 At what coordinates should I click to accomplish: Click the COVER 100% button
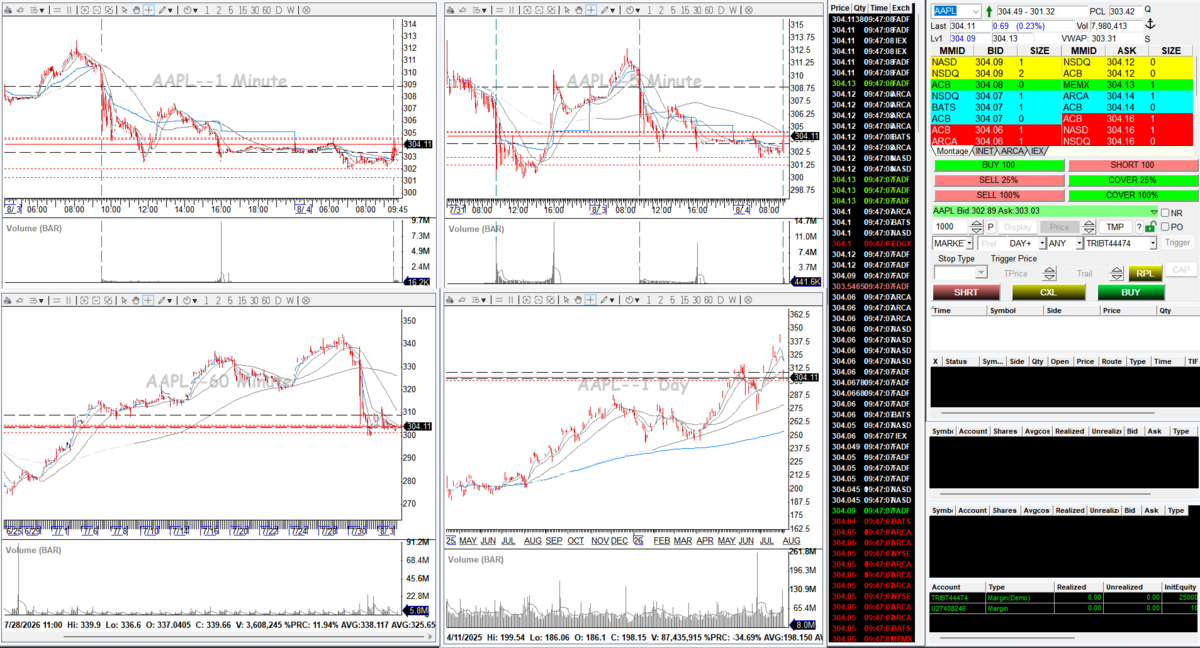[1132, 195]
